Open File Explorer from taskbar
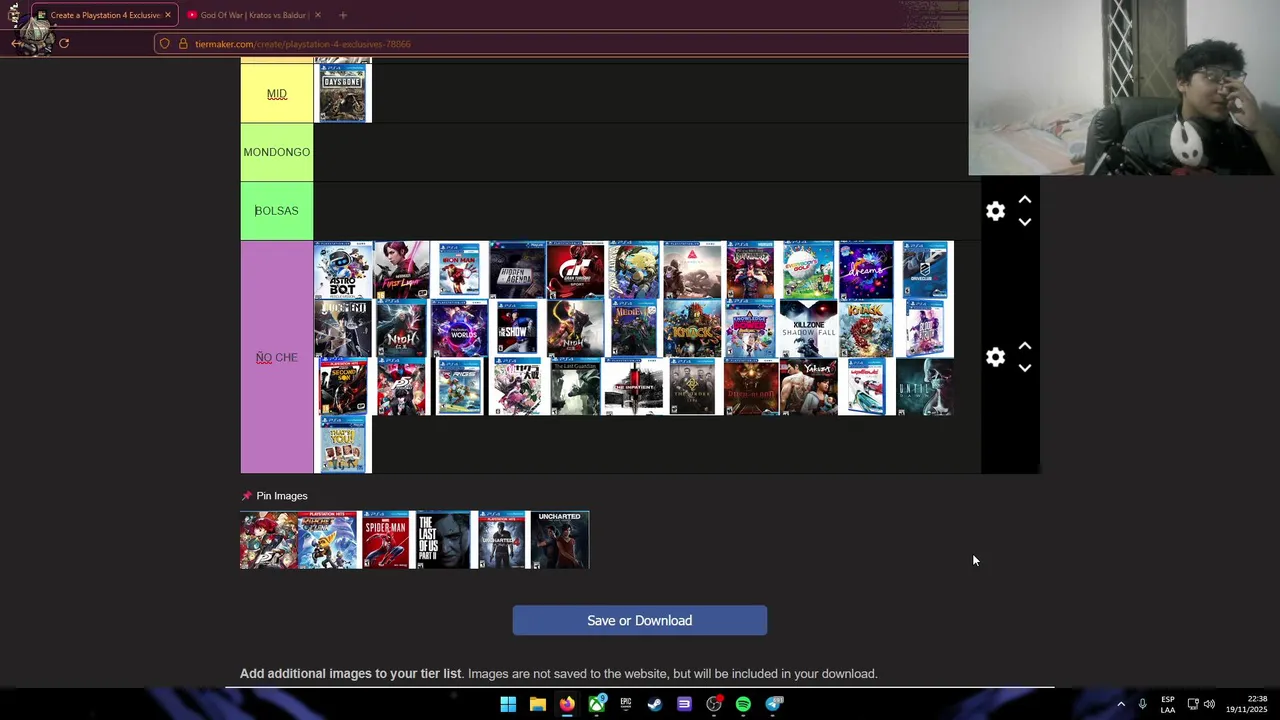 click(538, 704)
